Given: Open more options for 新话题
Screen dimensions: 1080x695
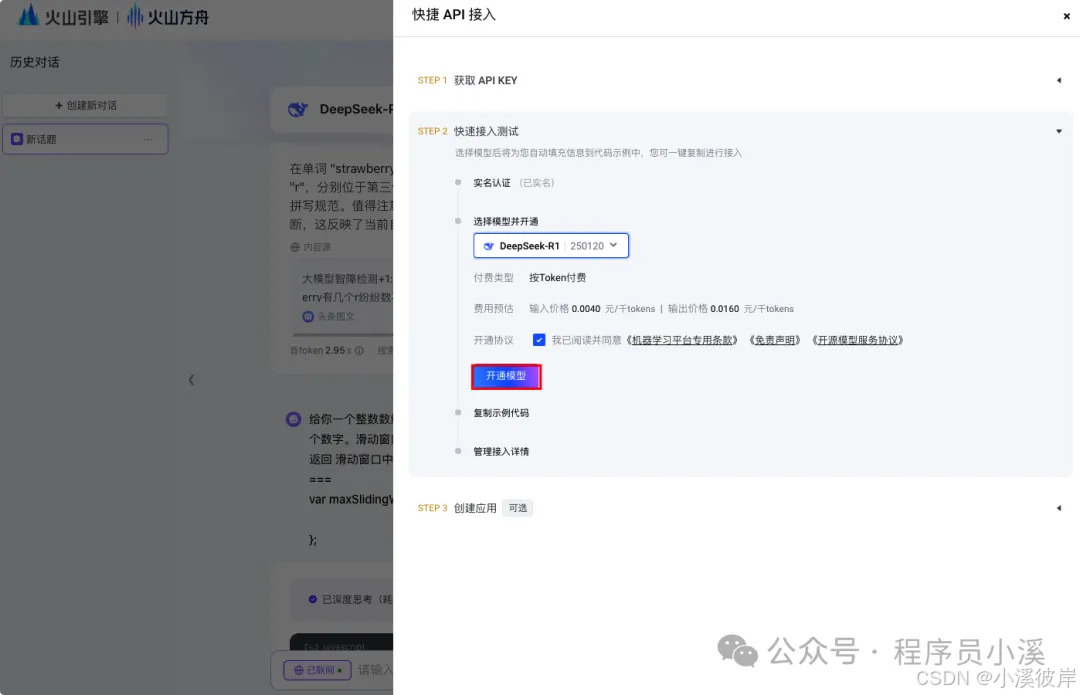Looking at the screenshot, I should pos(148,139).
